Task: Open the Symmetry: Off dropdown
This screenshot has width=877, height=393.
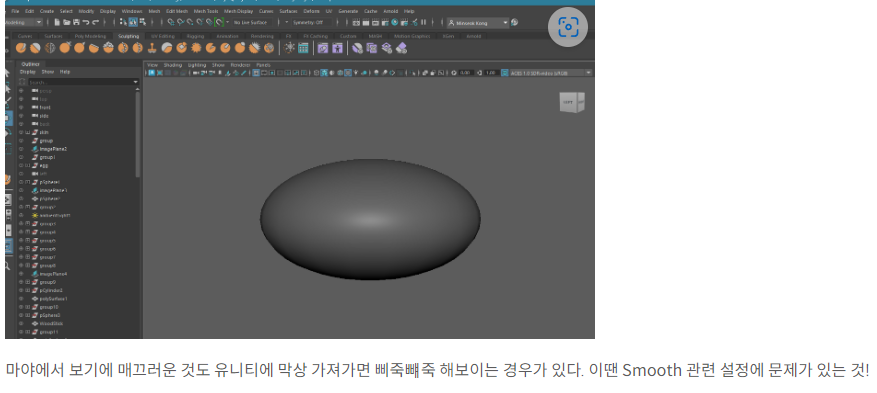Action: tap(311, 22)
